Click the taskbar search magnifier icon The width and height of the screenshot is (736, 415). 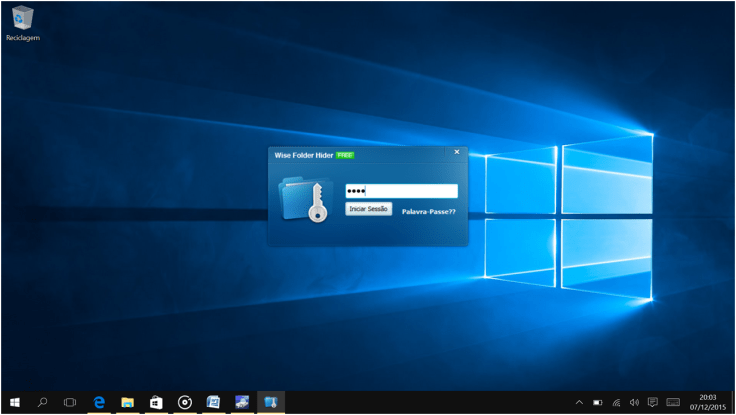(43, 402)
